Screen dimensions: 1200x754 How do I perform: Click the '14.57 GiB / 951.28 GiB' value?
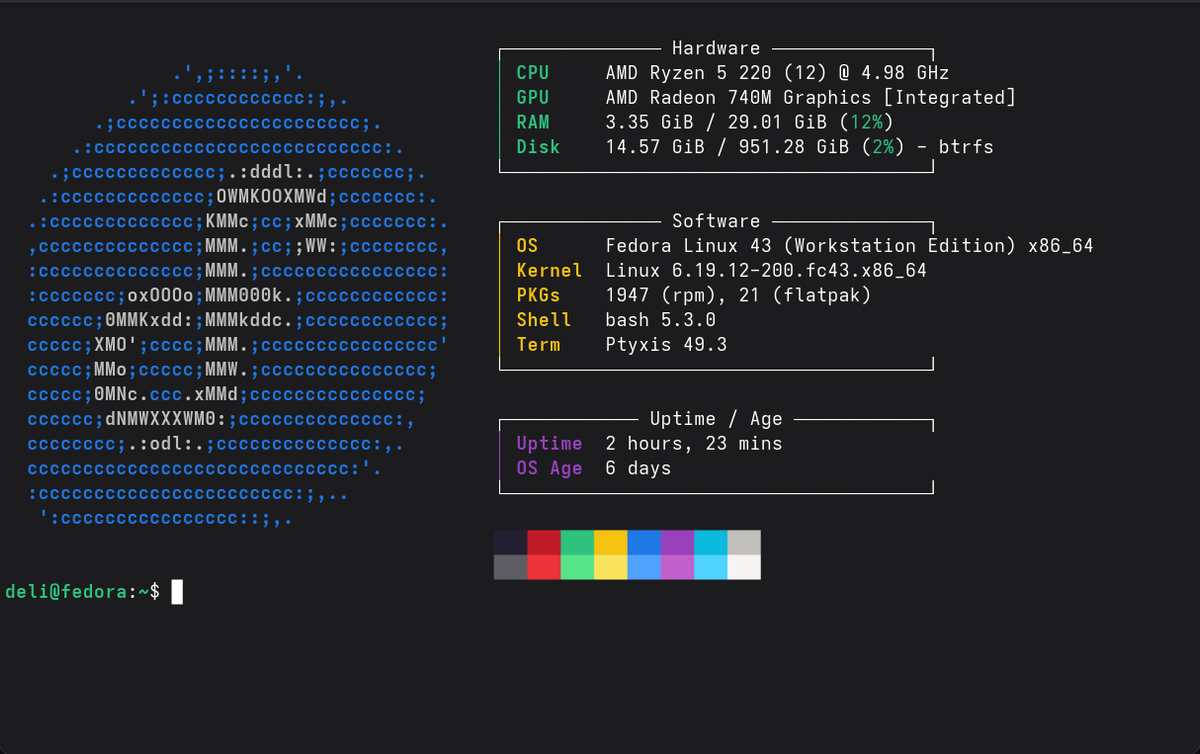(727, 147)
